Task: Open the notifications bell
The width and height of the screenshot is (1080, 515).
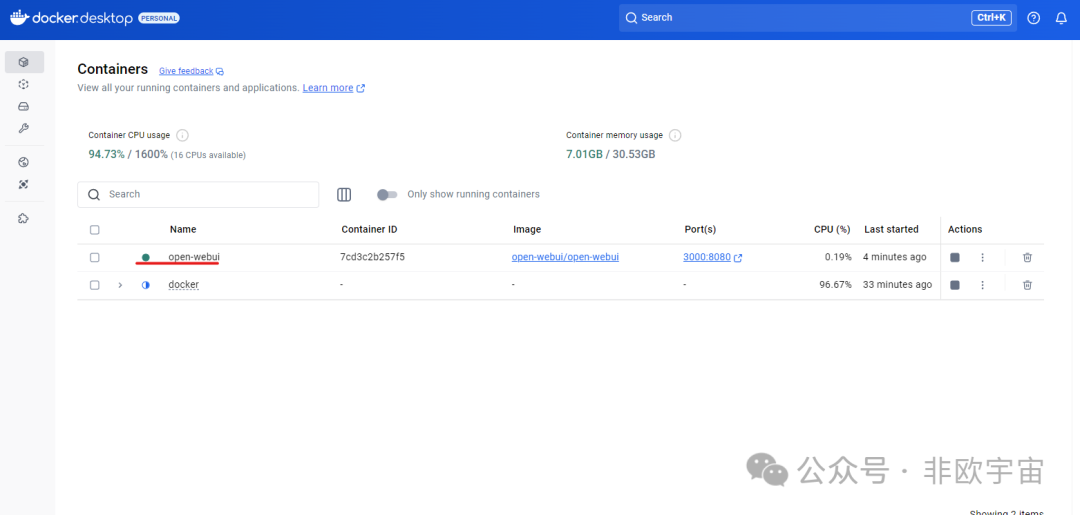Action: click(1061, 18)
